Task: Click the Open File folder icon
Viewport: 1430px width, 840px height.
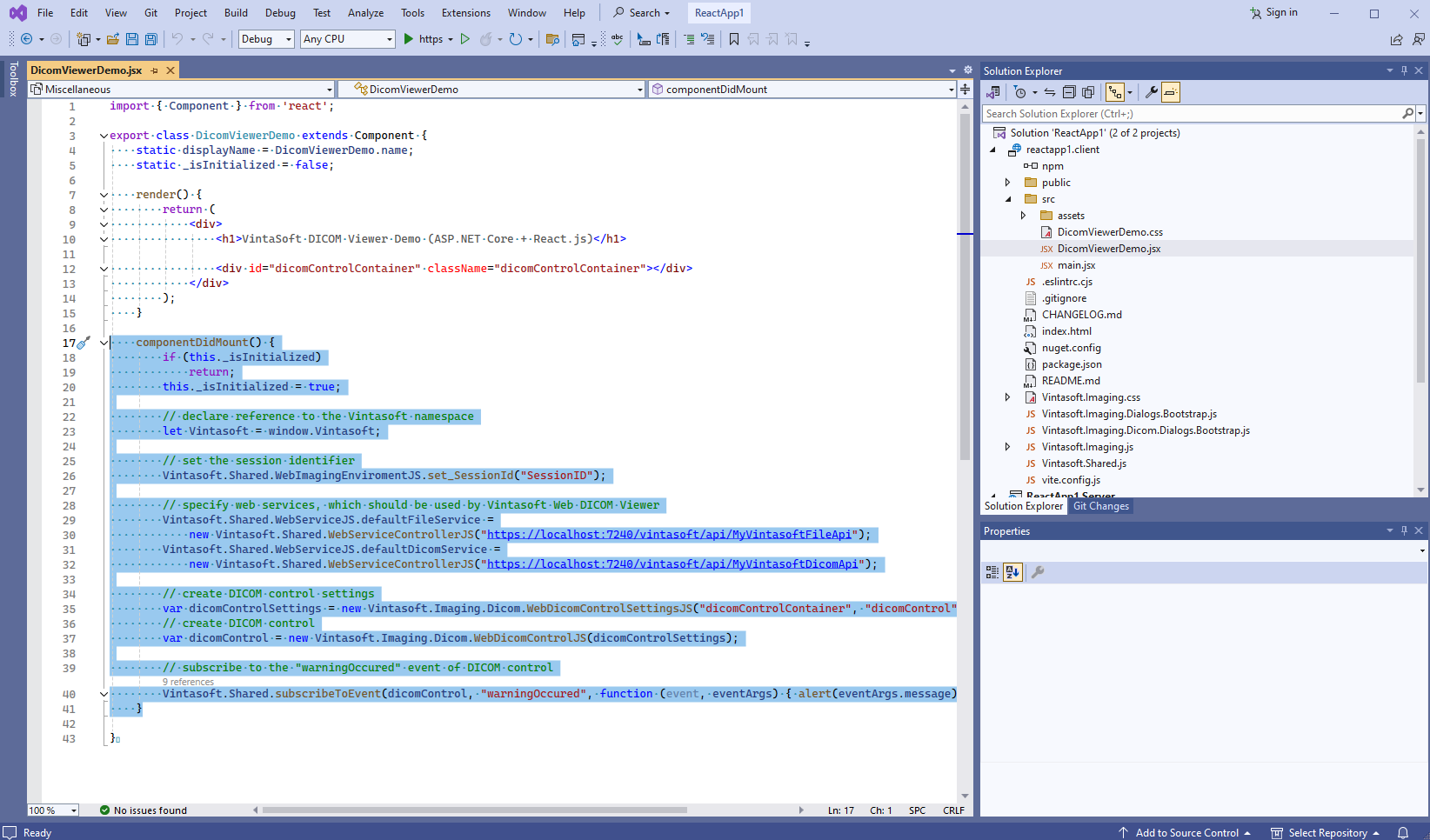Action: point(113,39)
